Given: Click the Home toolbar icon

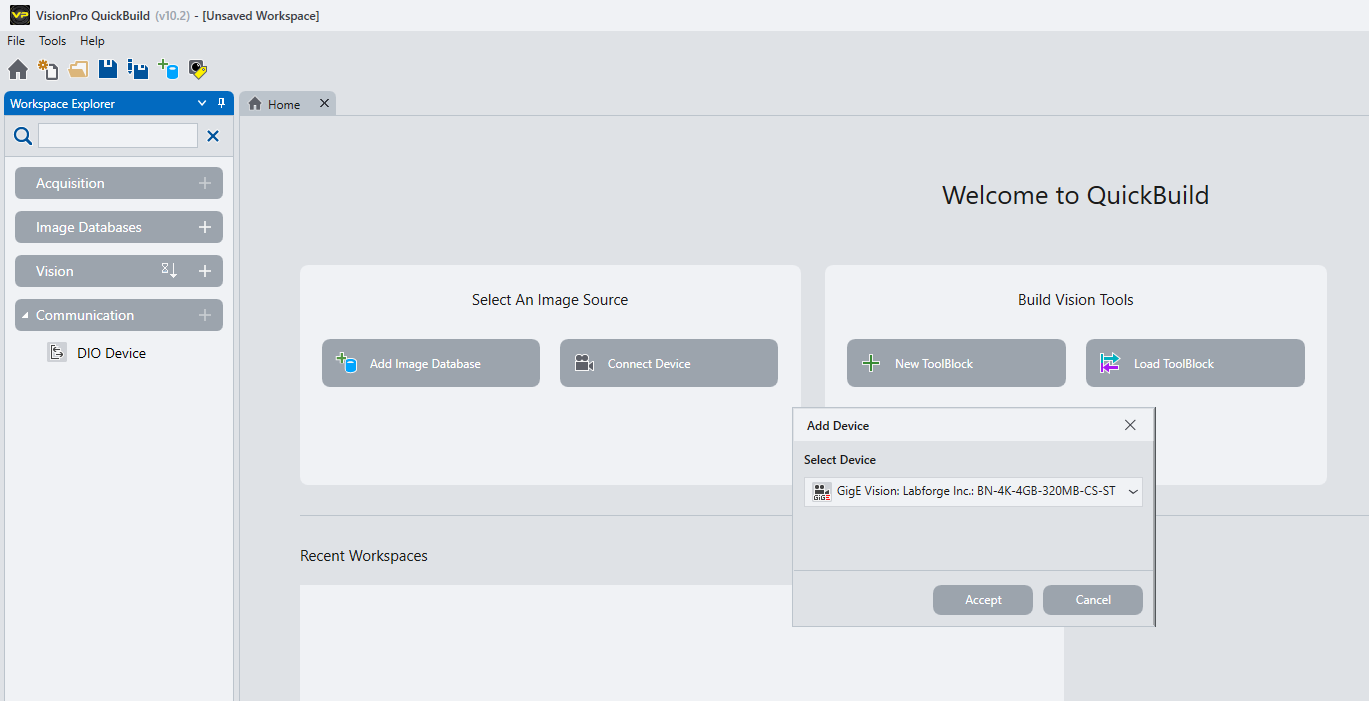Looking at the screenshot, I should click(18, 69).
